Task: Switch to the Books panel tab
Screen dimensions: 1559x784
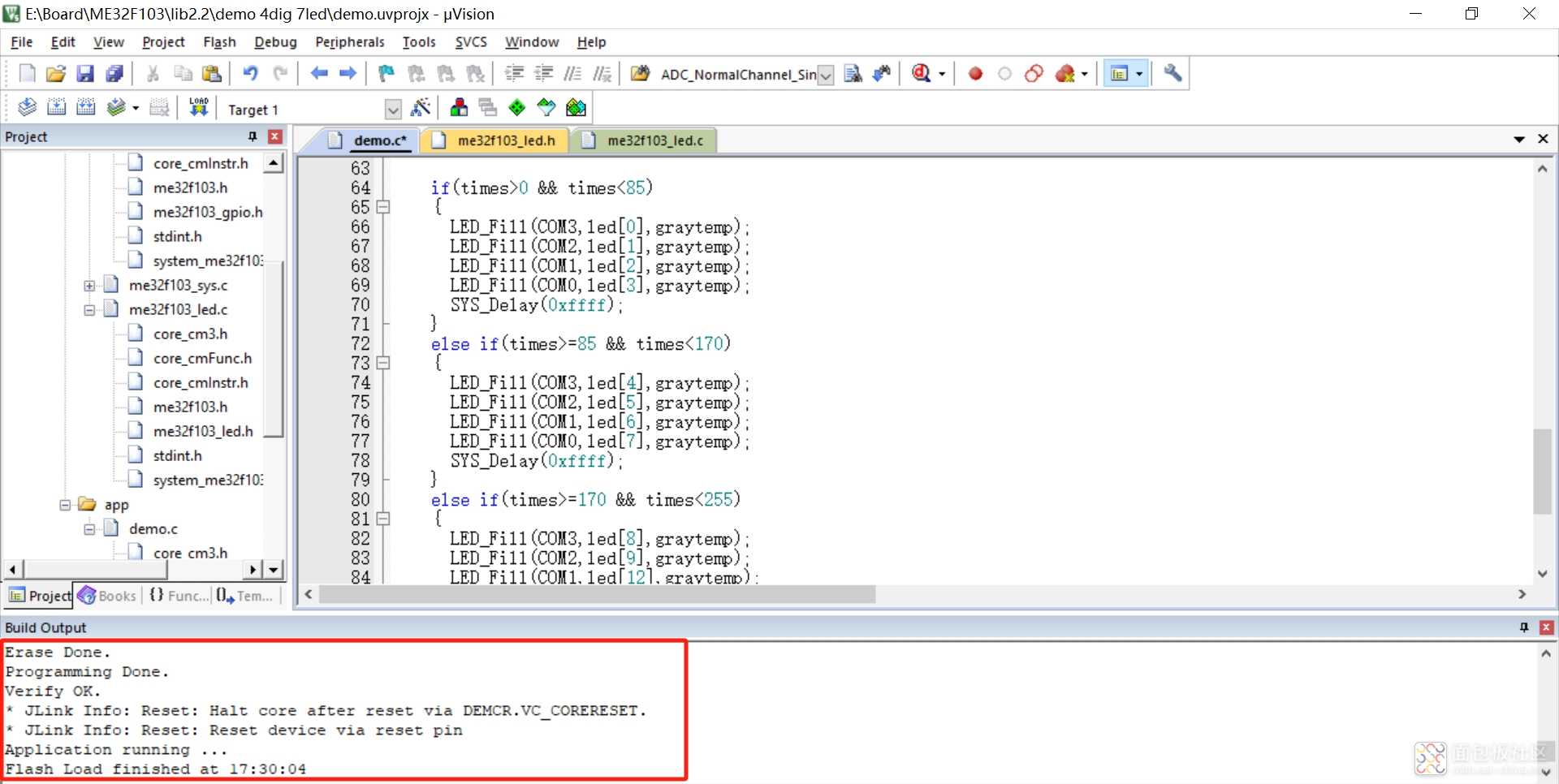Action: pos(107,596)
